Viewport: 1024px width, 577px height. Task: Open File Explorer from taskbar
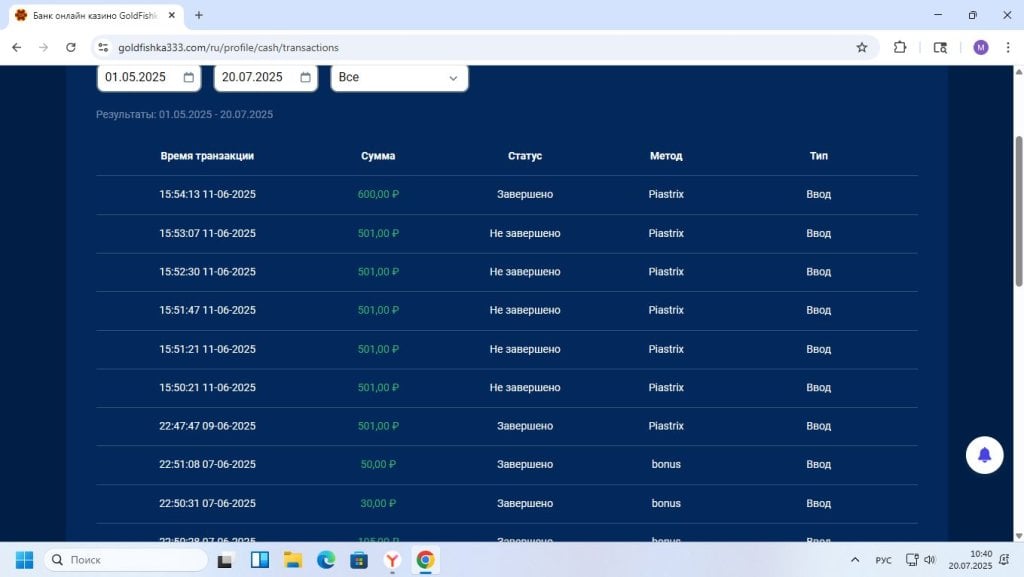point(293,559)
